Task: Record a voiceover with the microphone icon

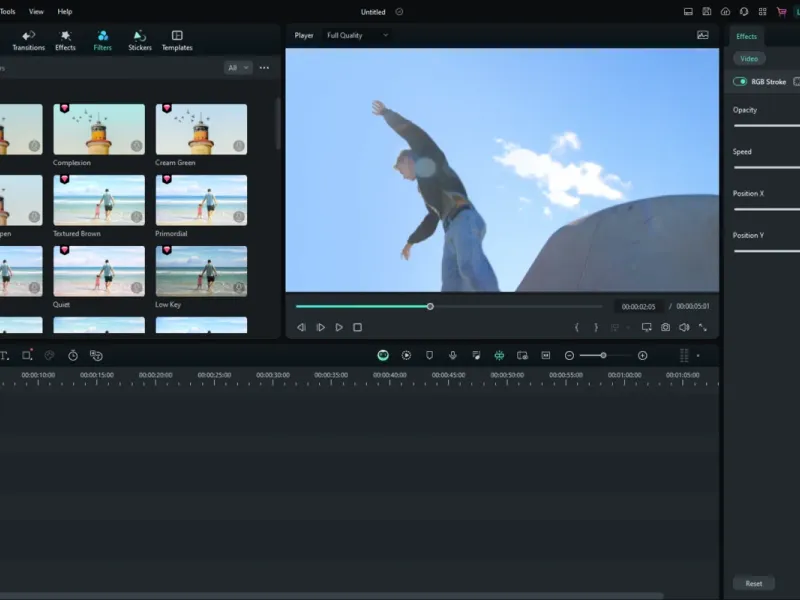Action: click(453, 356)
